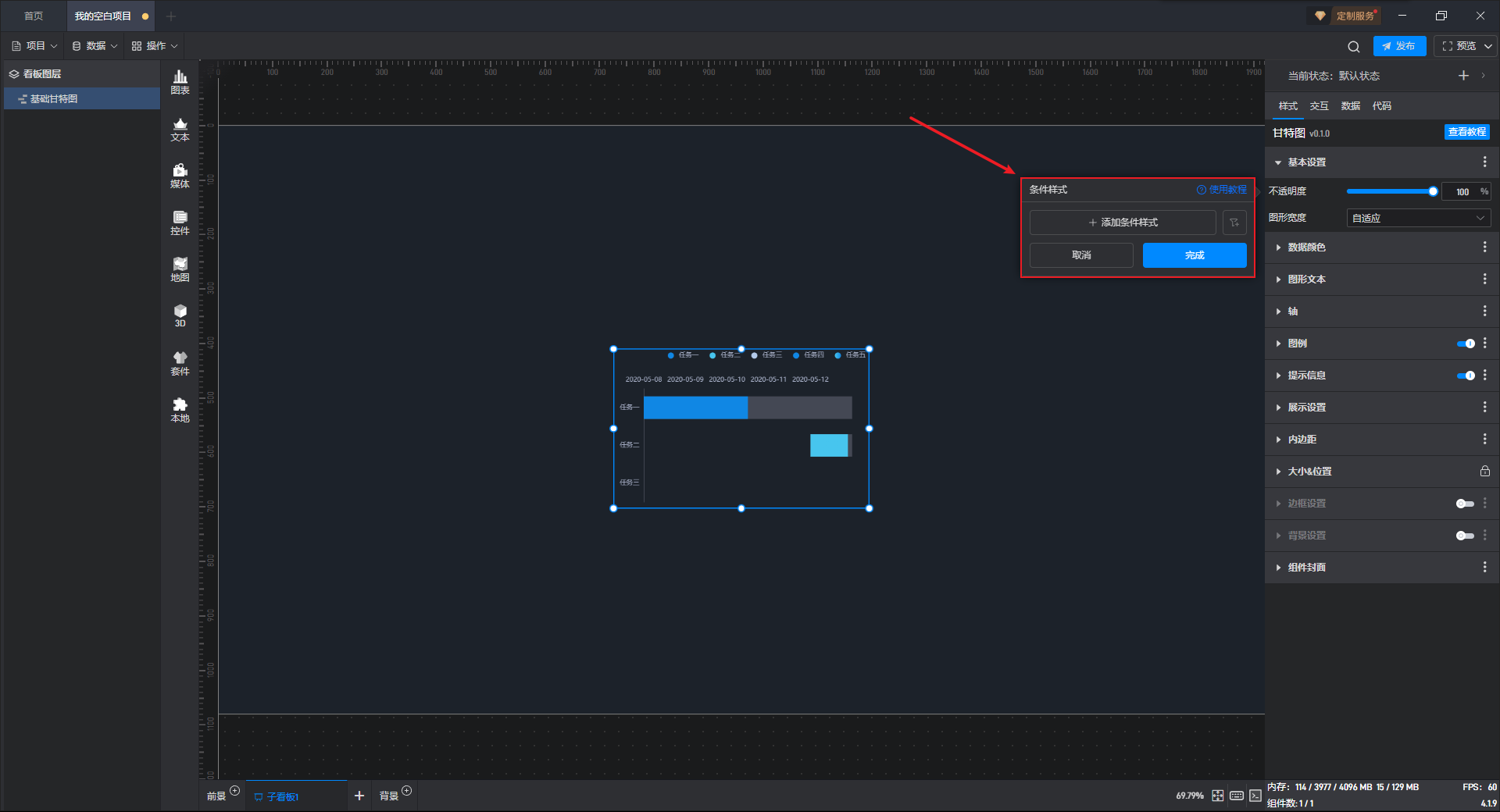Open the 展示设置 more-options menu

(1484, 407)
